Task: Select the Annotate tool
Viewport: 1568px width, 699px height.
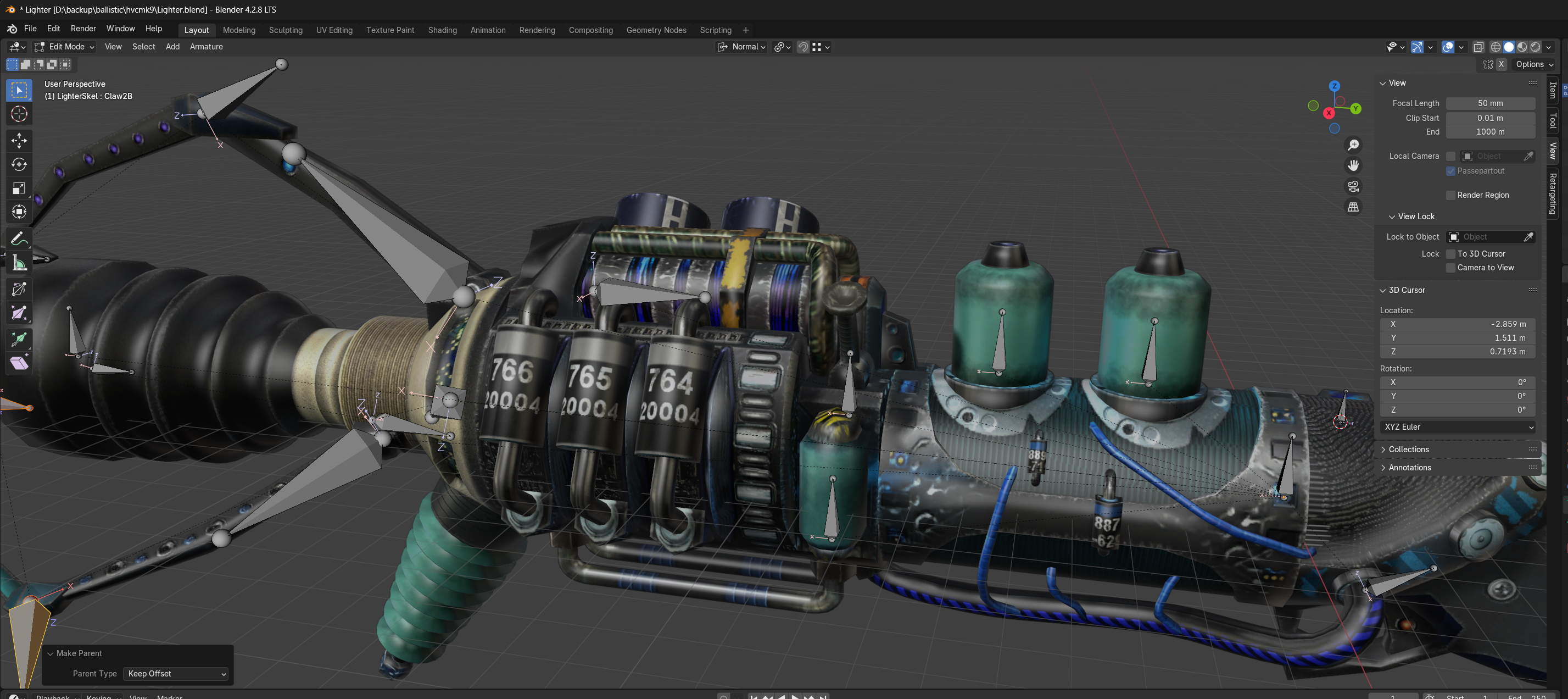Action: tap(19, 238)
